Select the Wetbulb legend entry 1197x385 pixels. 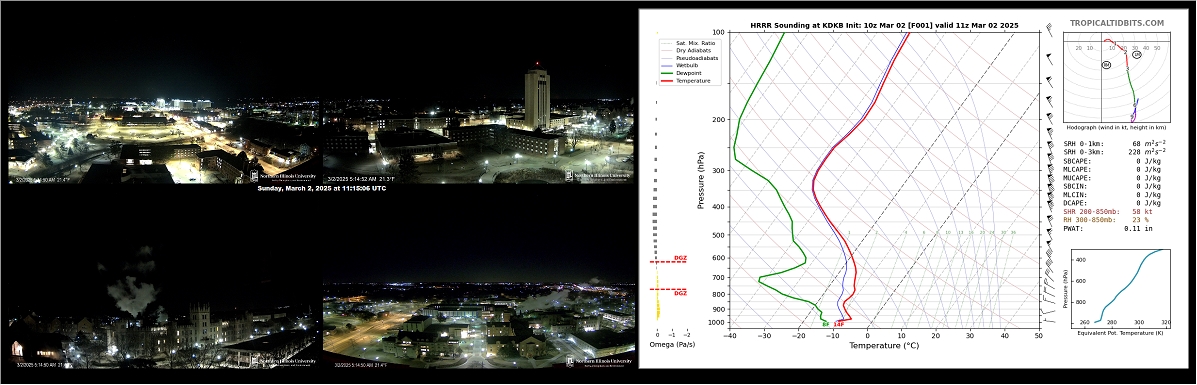[687, 66]
